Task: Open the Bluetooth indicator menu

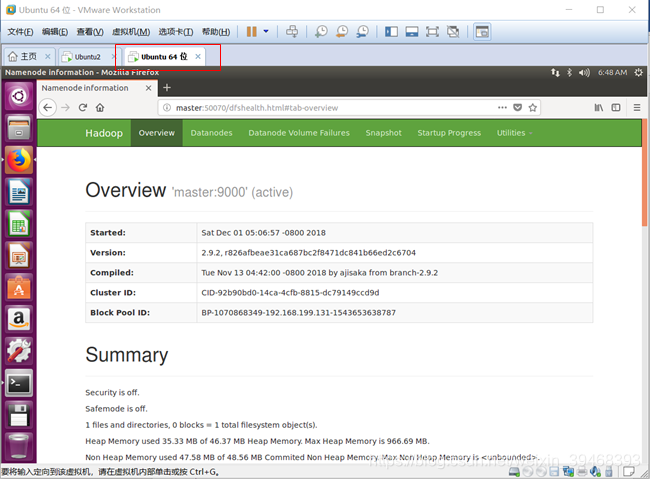Action: (569, 73)
